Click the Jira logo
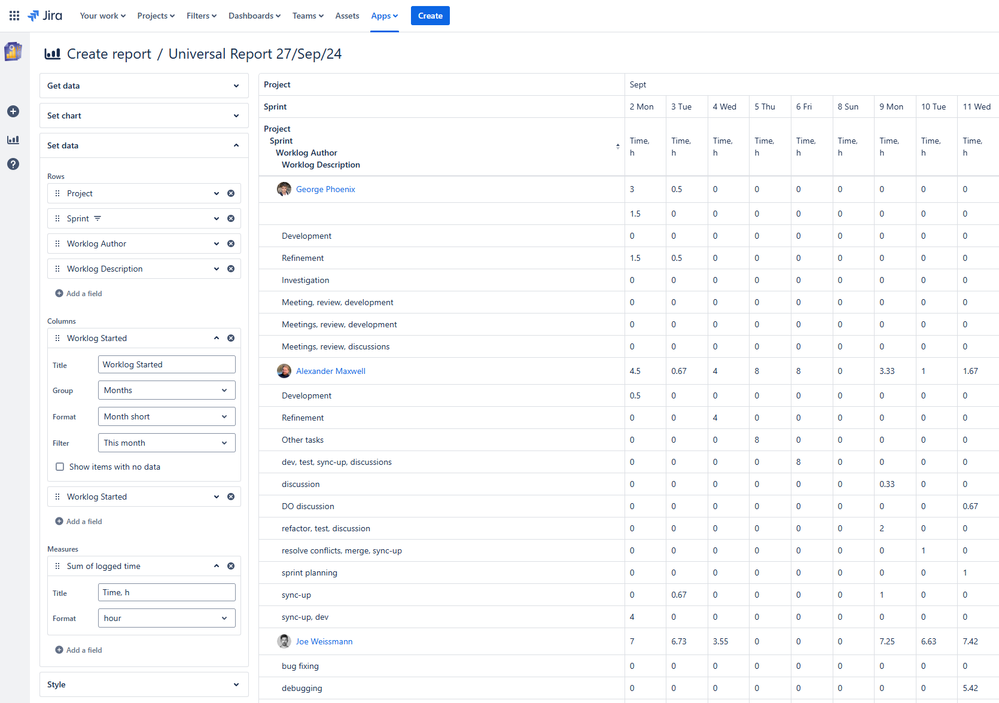This screenshot has width=999, height=703. point(45,15)
